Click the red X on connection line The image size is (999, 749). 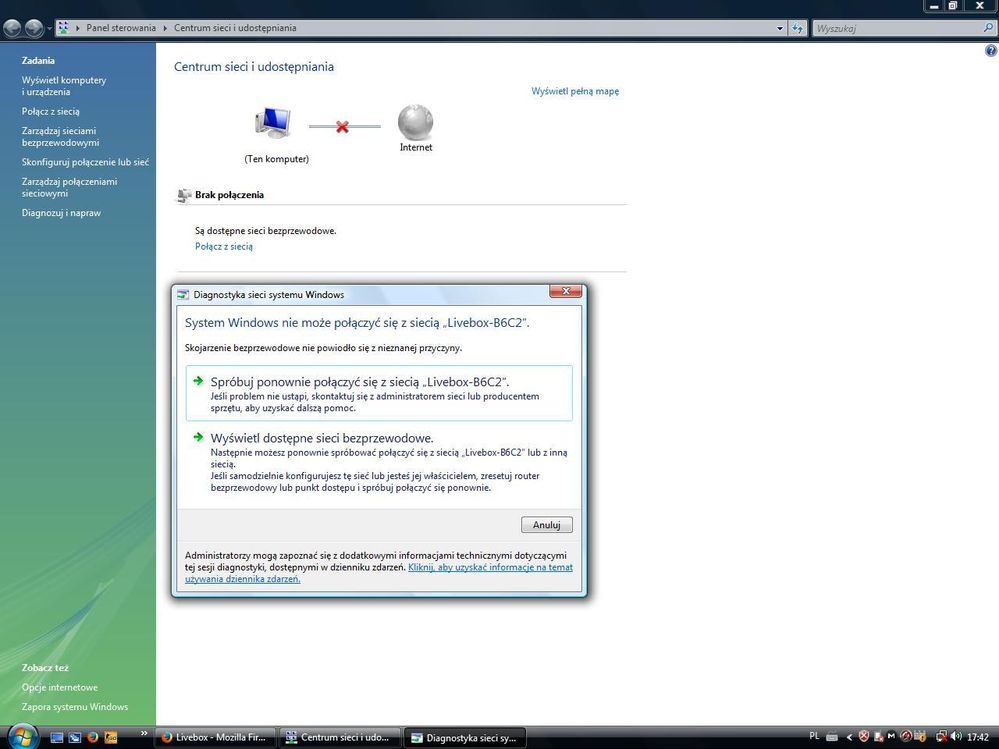click(x=342, y=127)
